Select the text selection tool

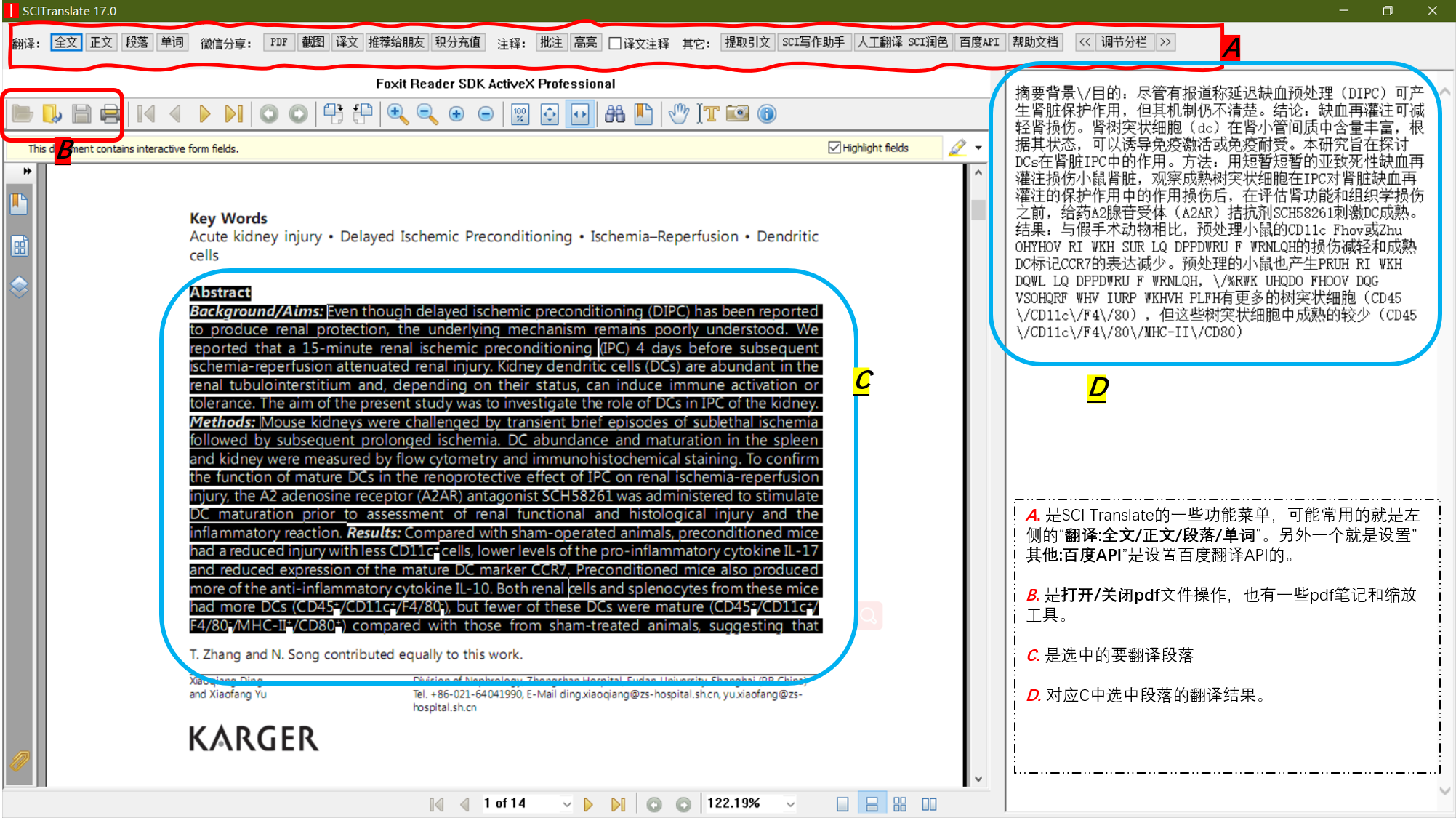(x=708, y=114)
